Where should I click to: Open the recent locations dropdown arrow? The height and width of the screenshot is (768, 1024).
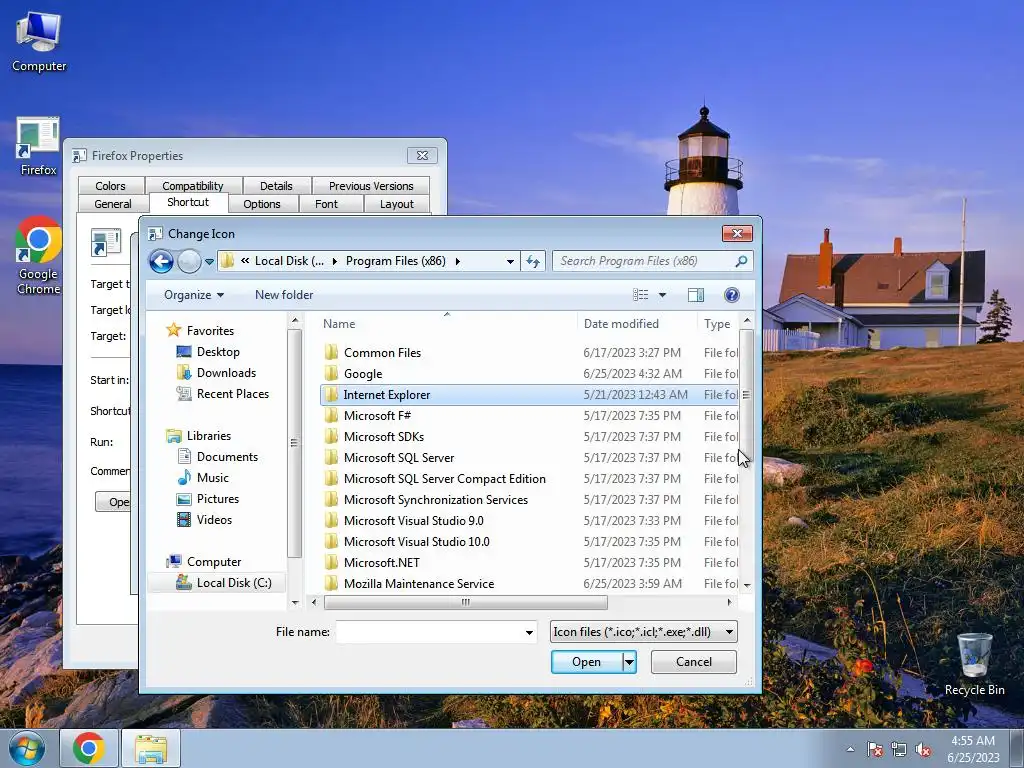click(209, 262)
